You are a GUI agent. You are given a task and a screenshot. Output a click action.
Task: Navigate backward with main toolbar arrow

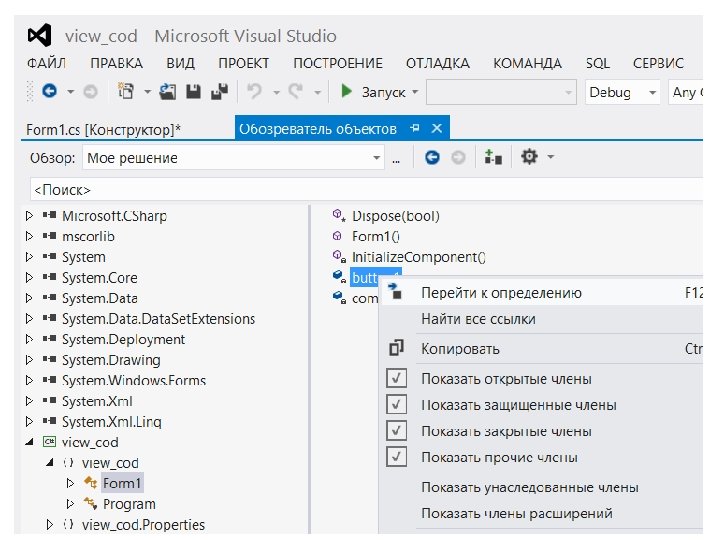(49, 91)
